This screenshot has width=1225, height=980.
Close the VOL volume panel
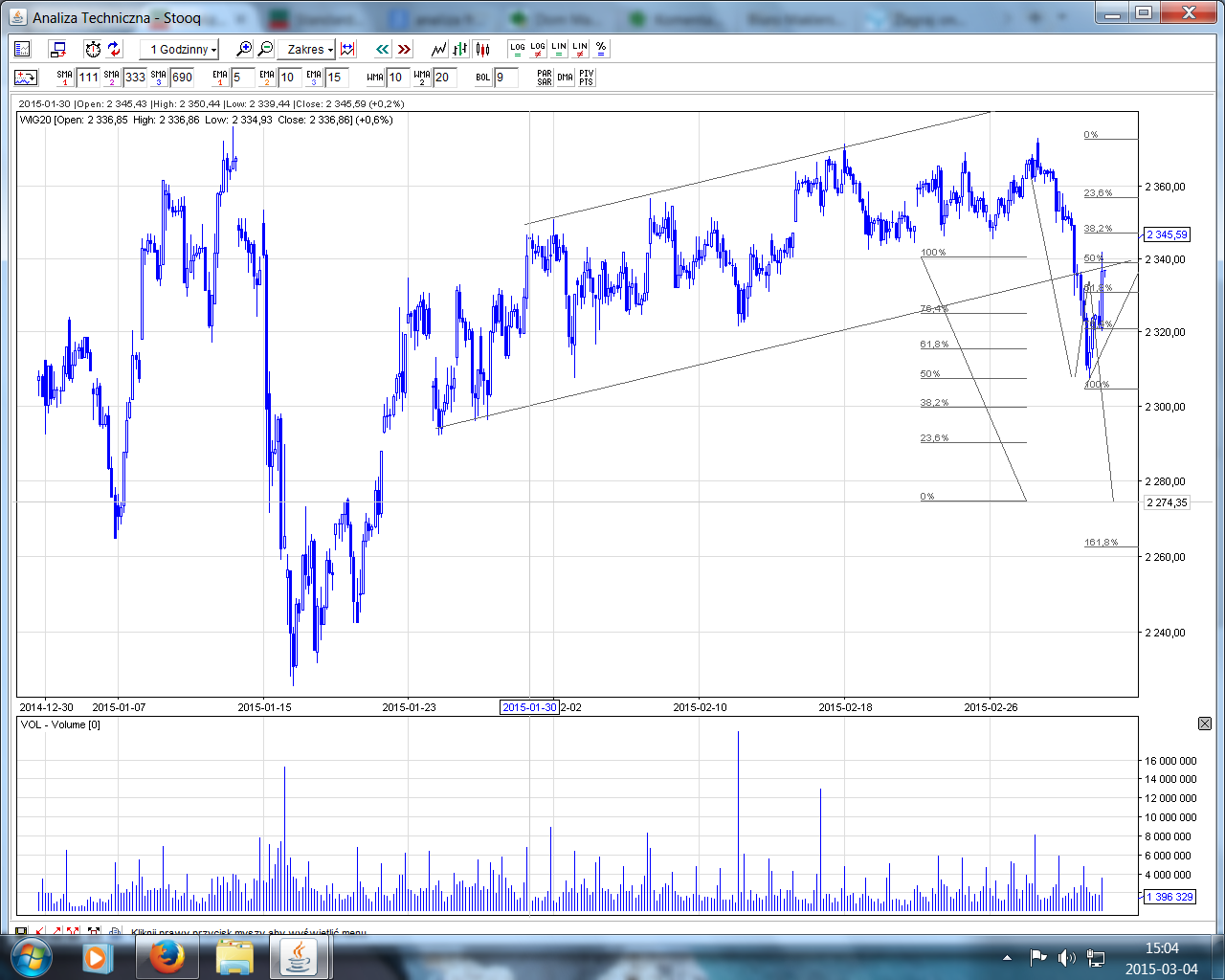1205,724
